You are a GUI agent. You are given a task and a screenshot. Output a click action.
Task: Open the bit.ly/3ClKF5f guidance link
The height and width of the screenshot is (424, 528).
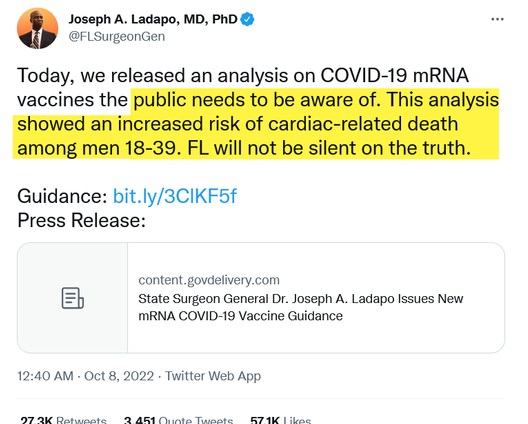point(174,196)
